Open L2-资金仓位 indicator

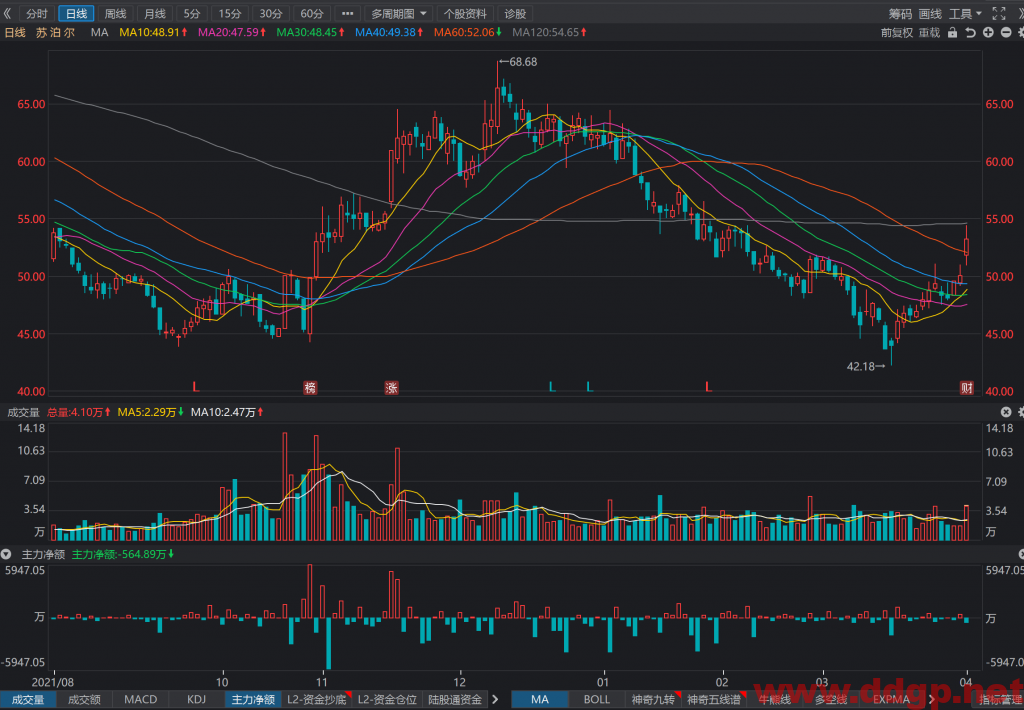click(x=387, y=700)
